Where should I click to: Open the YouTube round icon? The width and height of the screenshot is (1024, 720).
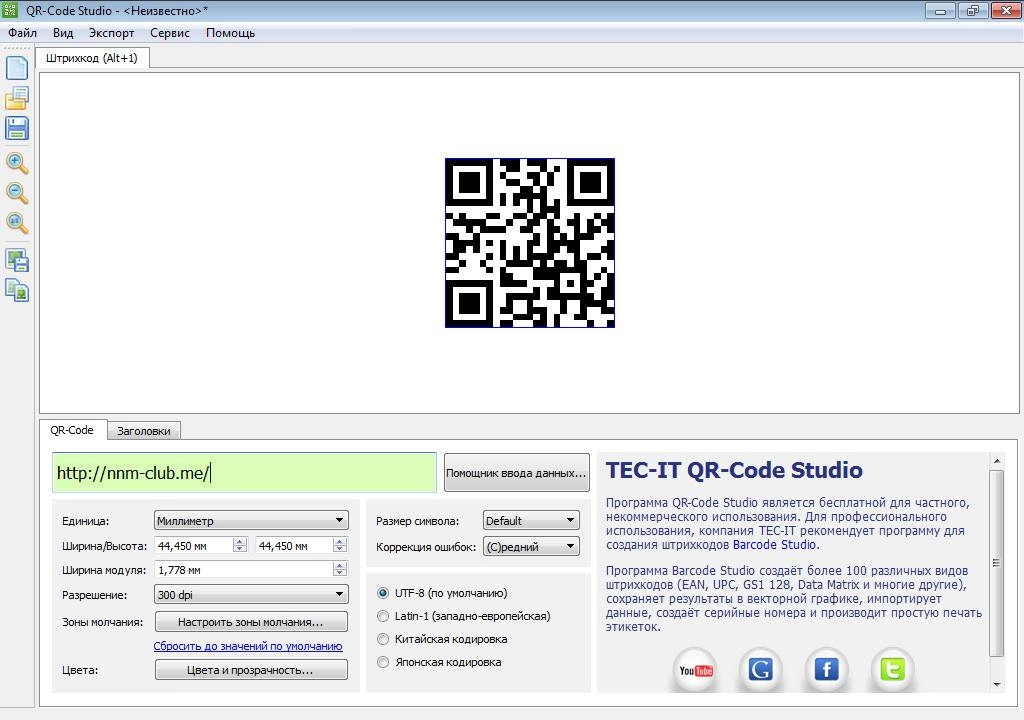696,670
